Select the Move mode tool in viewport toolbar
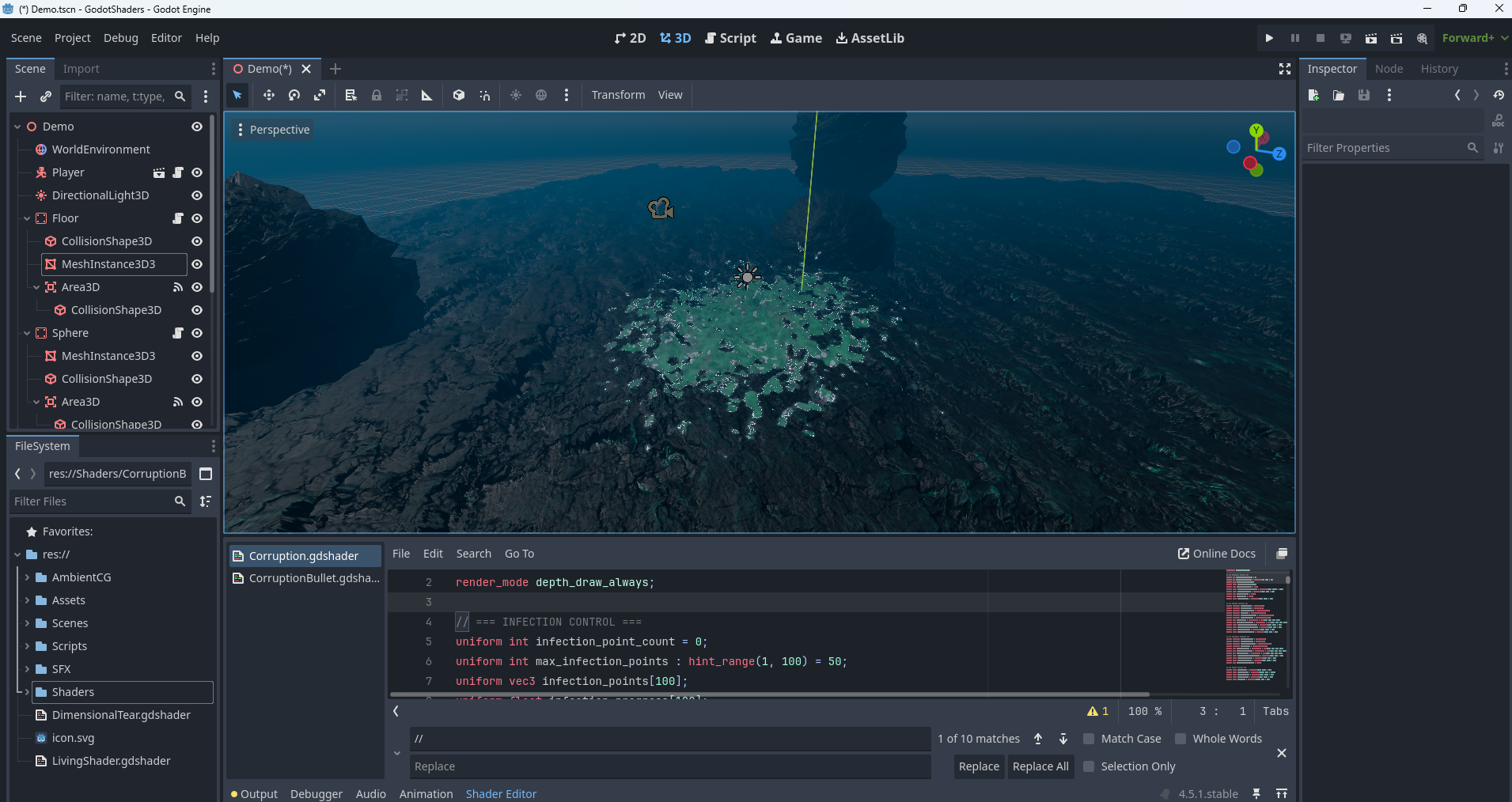Image resolution: width=1512 pixels, height=802 pixels. (269, 95)
